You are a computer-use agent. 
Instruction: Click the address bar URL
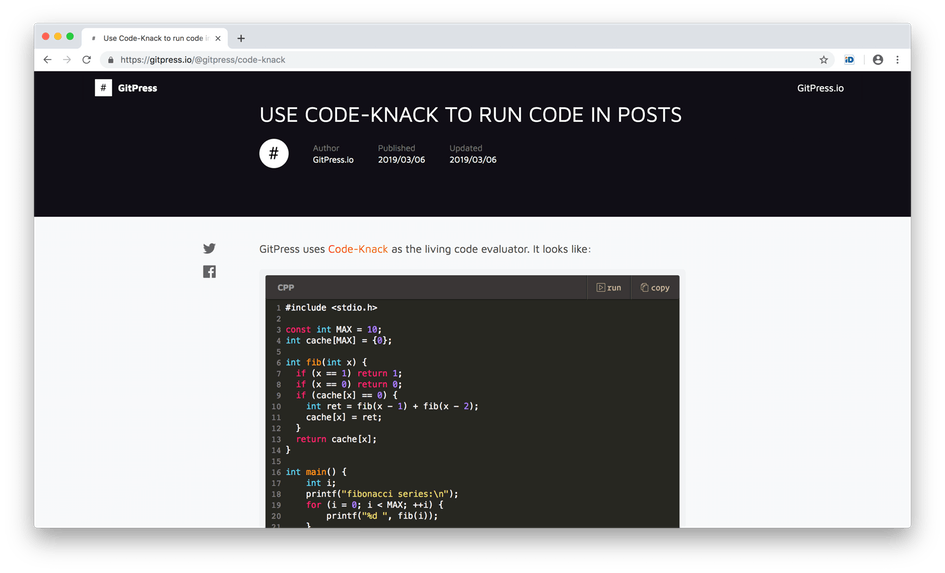tap(202, 60)
